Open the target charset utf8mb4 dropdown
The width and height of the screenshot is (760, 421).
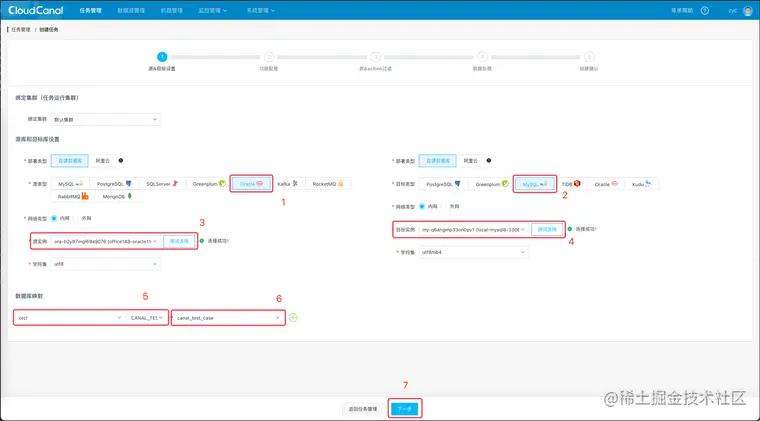(474, 252)
